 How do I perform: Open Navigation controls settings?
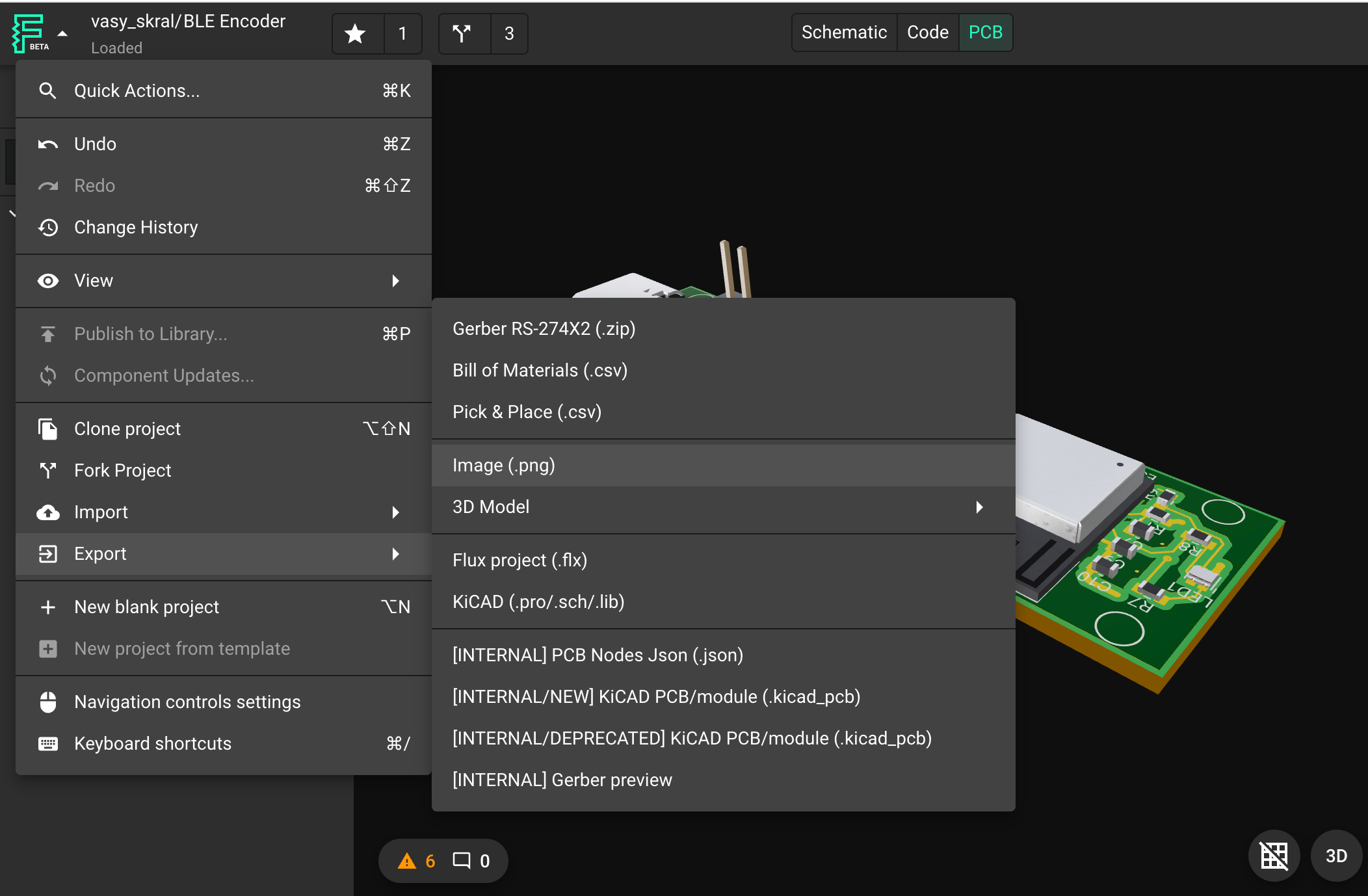pyautogui.click(x=224, y=702)
